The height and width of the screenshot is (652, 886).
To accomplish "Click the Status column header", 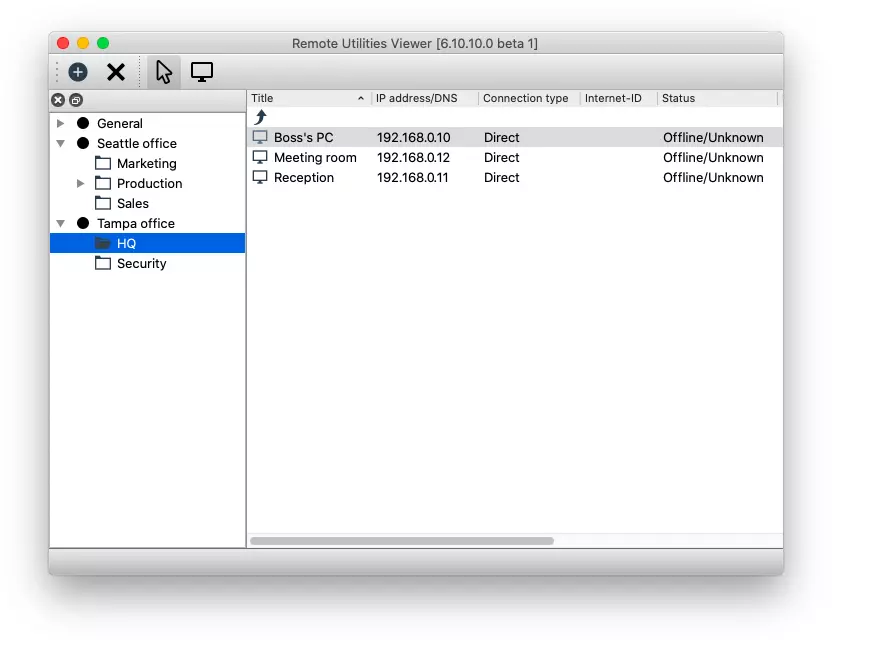I will click(x=715, y=98).
